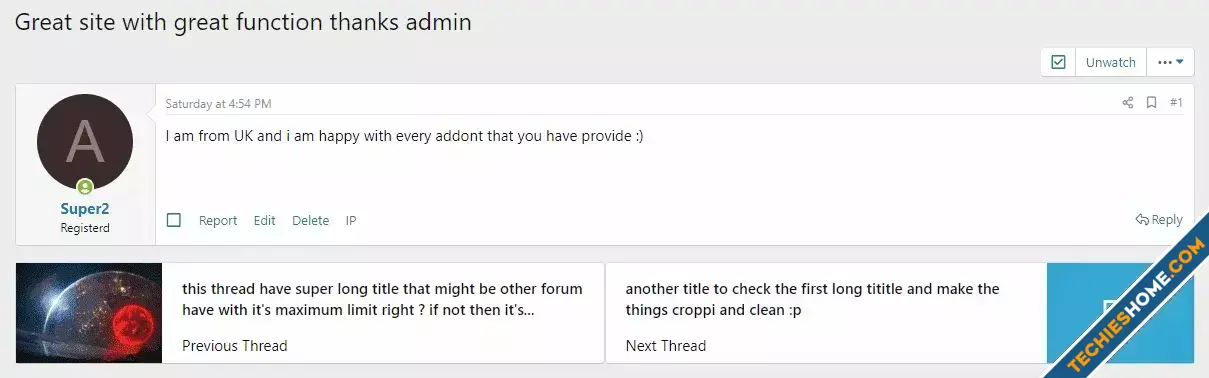View the poster's IP
Image resolution: width=1209 pixels, height=378 pixels.
(x=351, y=220)
